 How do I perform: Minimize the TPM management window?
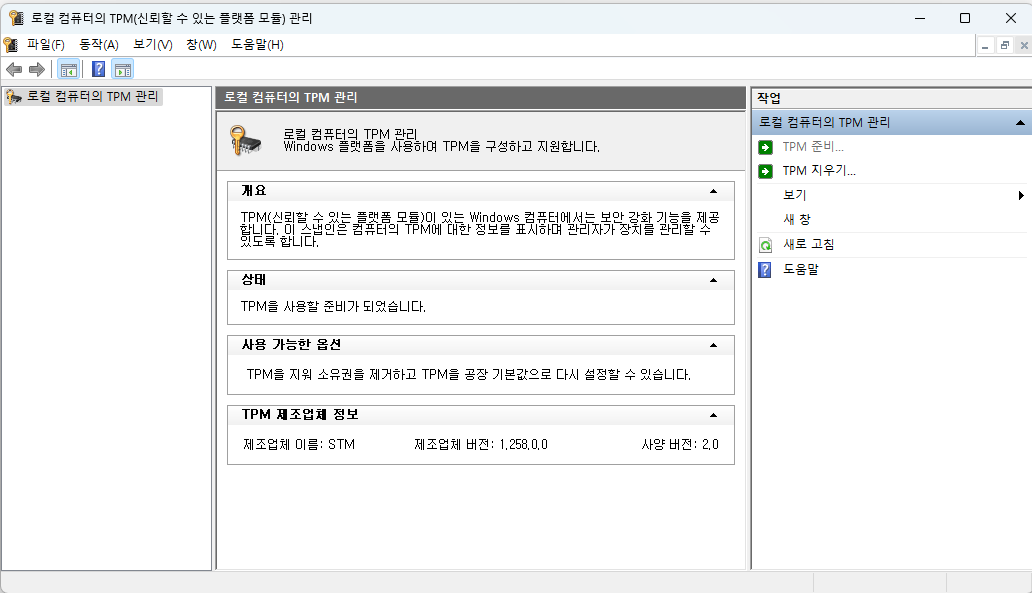(920, 18)
